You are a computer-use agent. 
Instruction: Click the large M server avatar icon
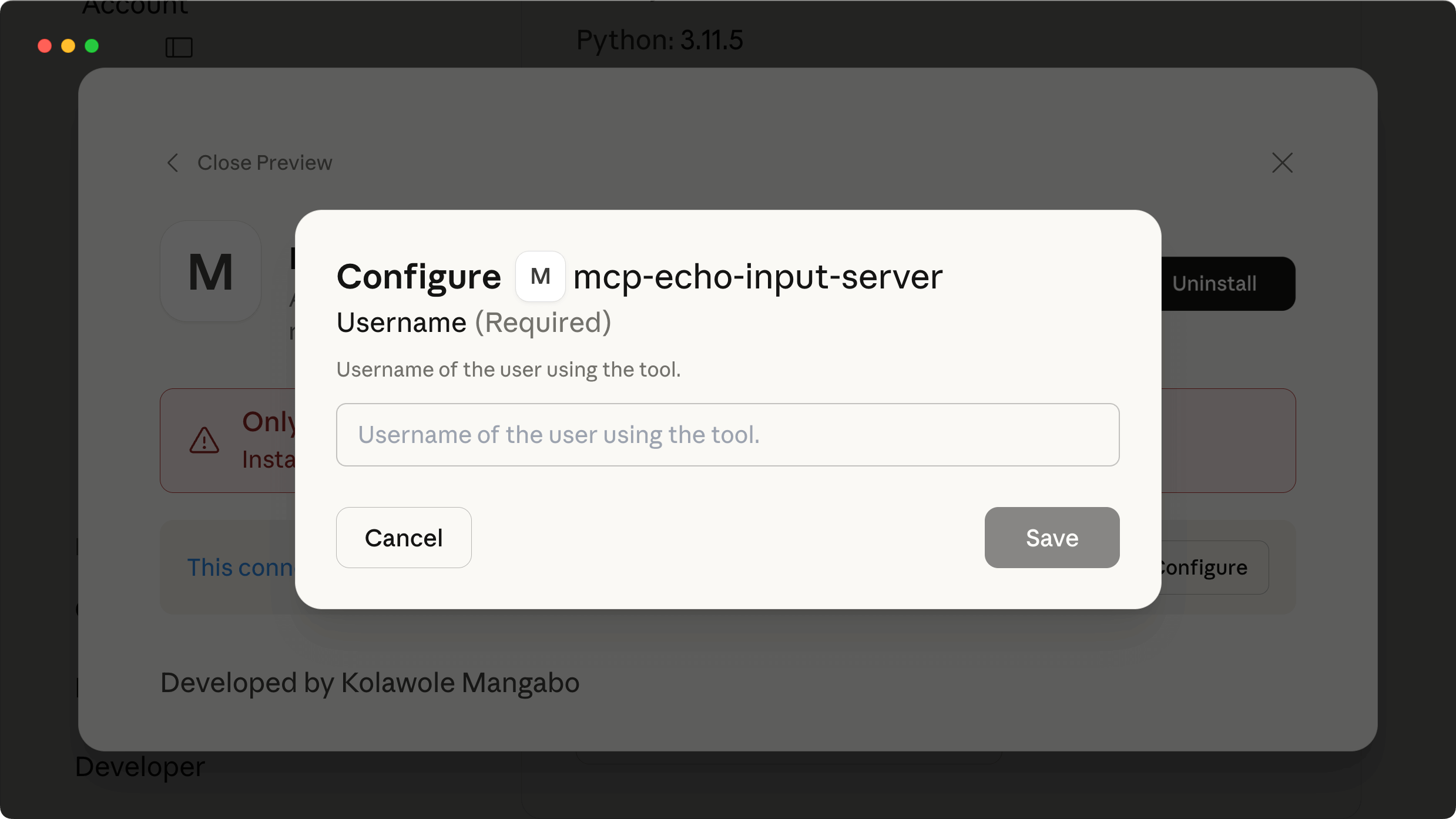pos(210,271)
